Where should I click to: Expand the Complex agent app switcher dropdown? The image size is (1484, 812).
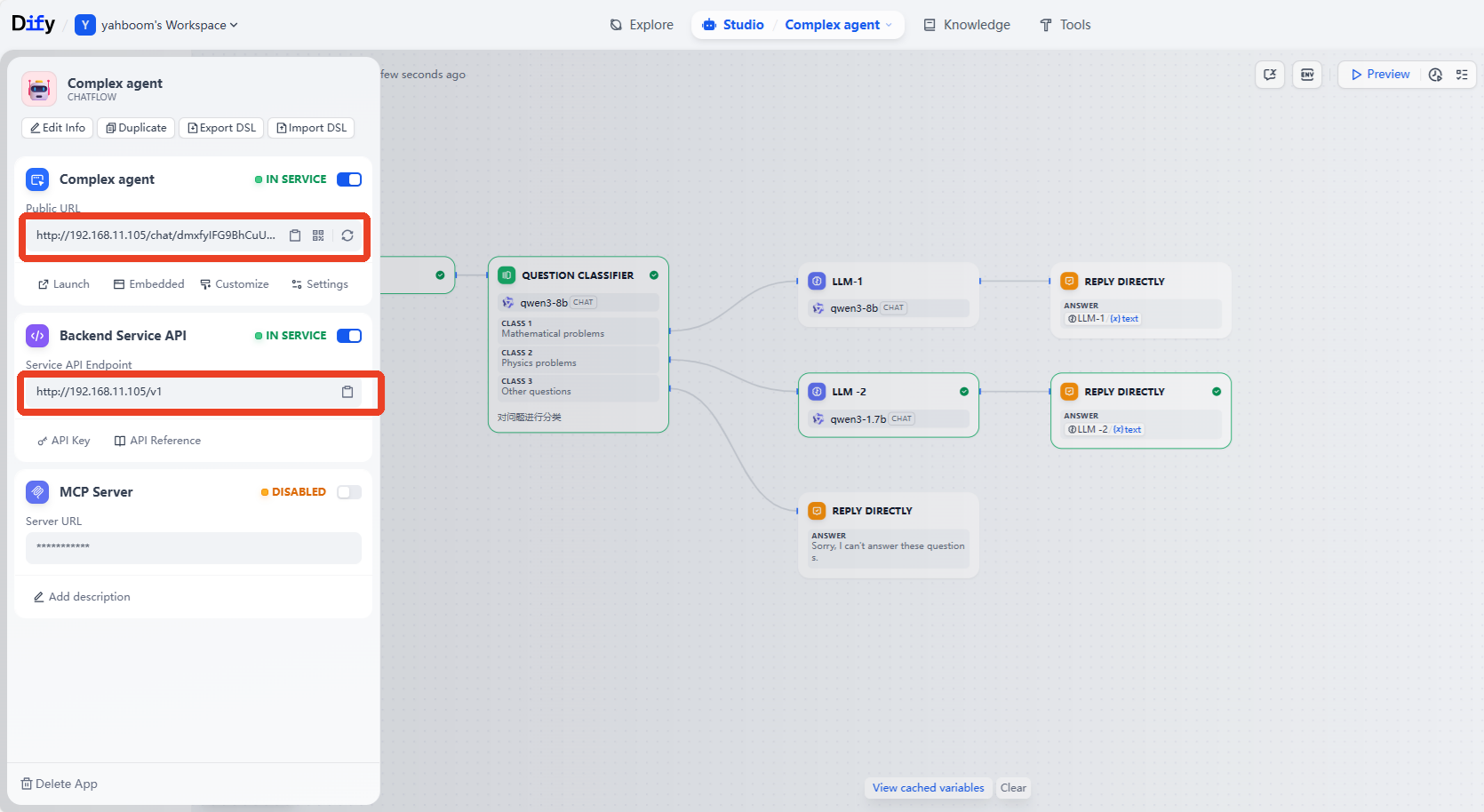(838, 25)
